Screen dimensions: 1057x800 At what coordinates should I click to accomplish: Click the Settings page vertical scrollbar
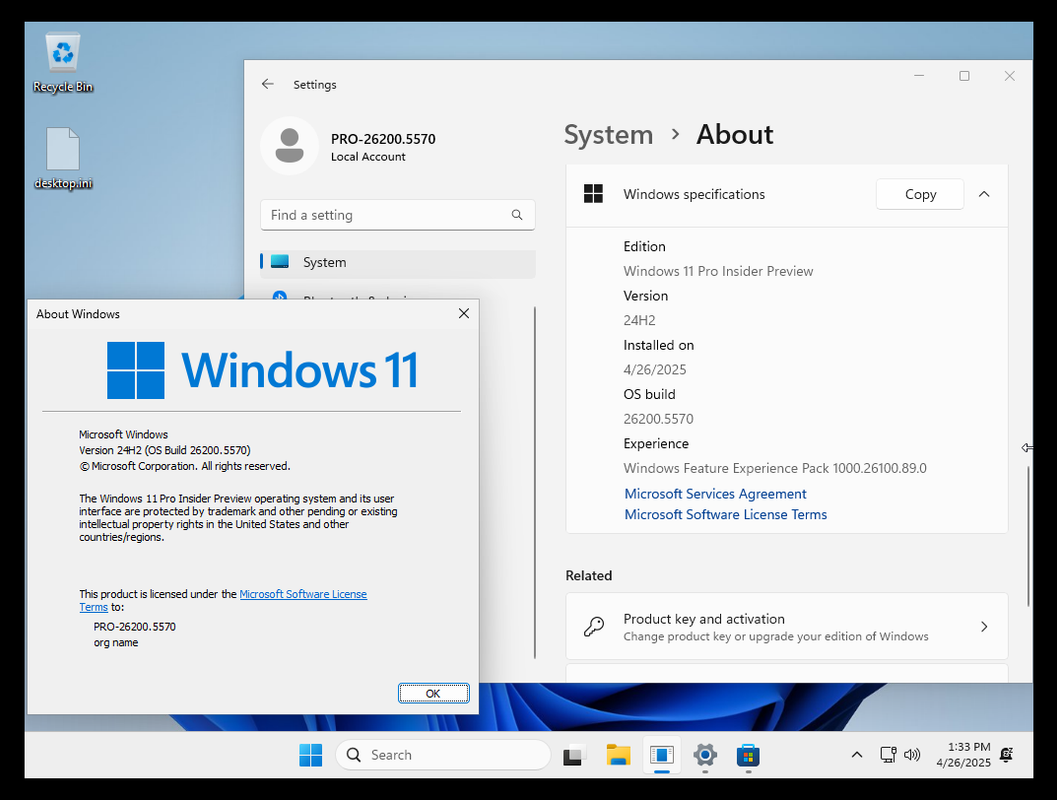[x=1028, y=536]
